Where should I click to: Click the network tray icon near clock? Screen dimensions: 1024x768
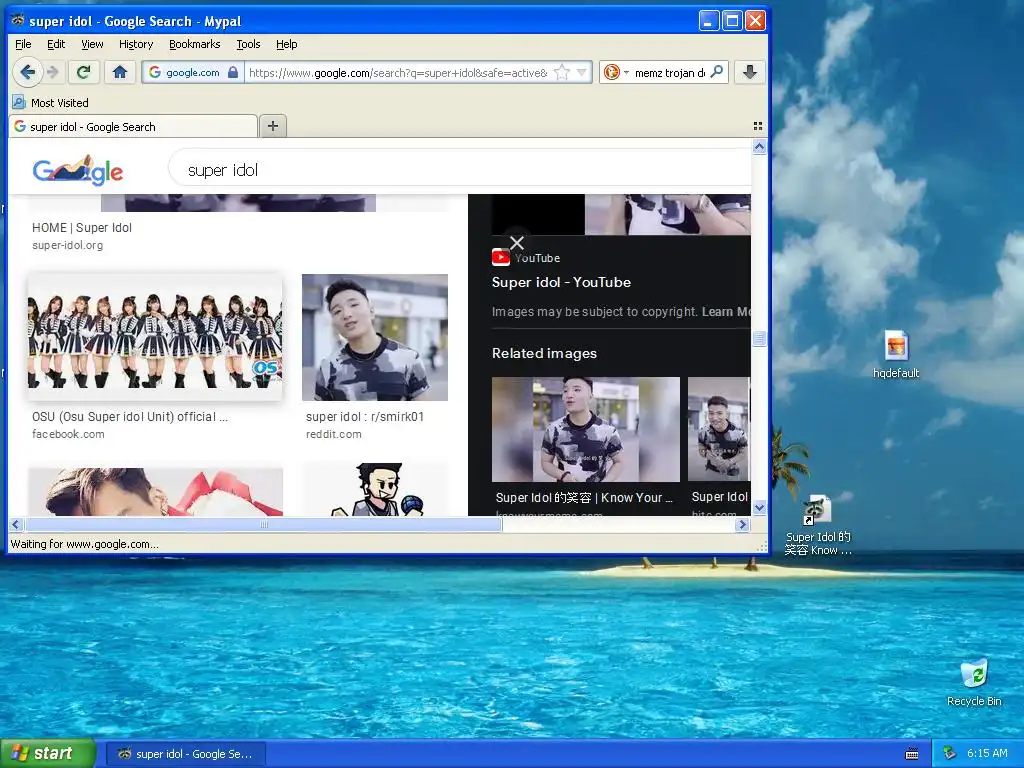[x=950, y=754]
